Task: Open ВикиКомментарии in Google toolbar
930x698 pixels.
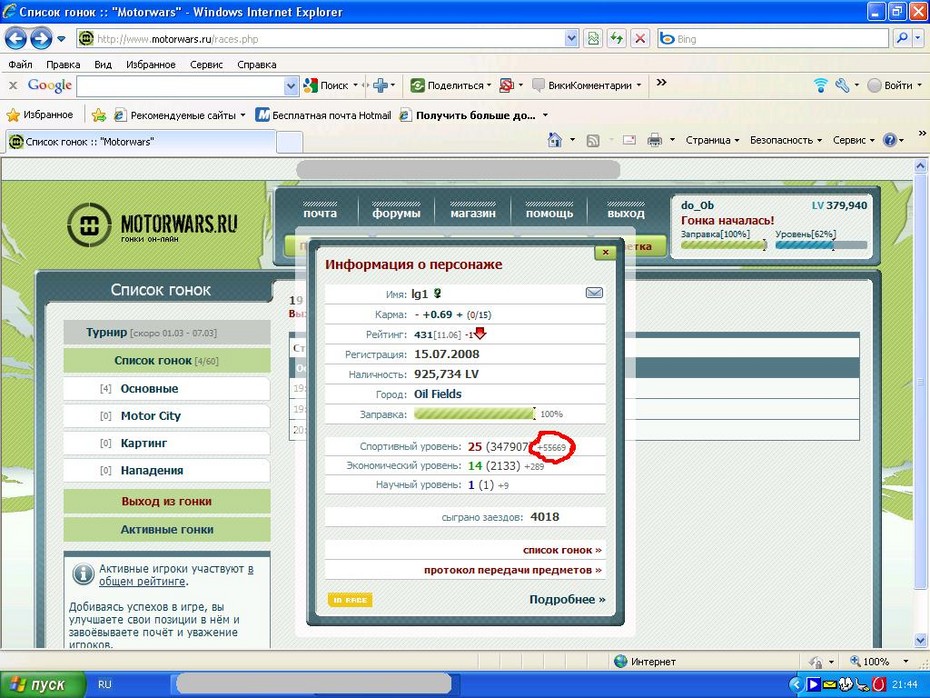Action: click(582, 85)
